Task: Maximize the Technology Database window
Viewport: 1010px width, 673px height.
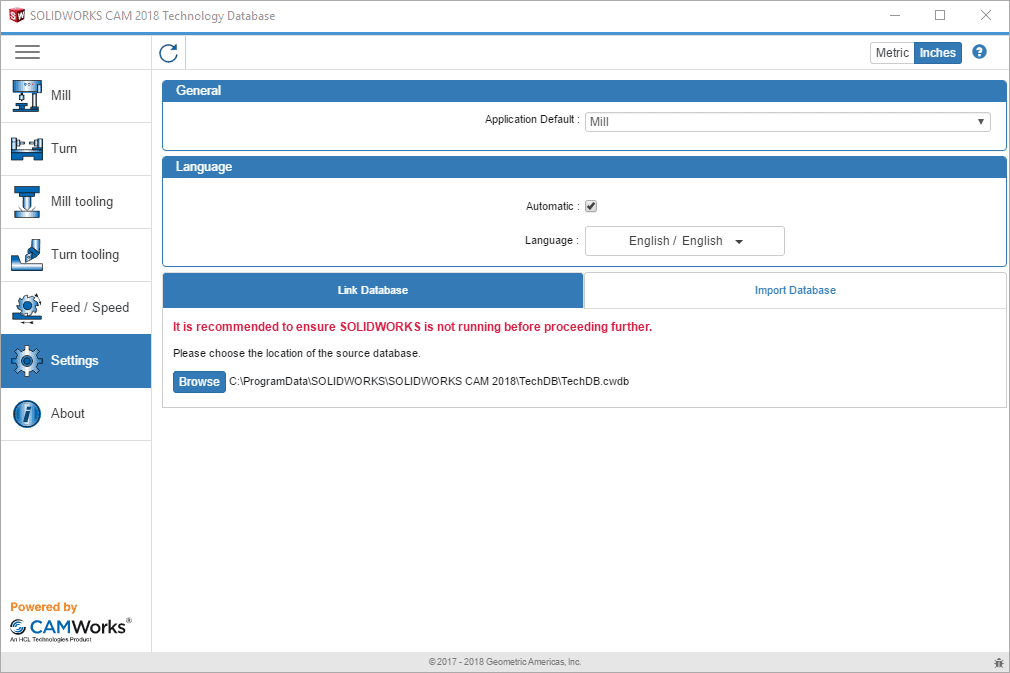Action: (940, 15)
